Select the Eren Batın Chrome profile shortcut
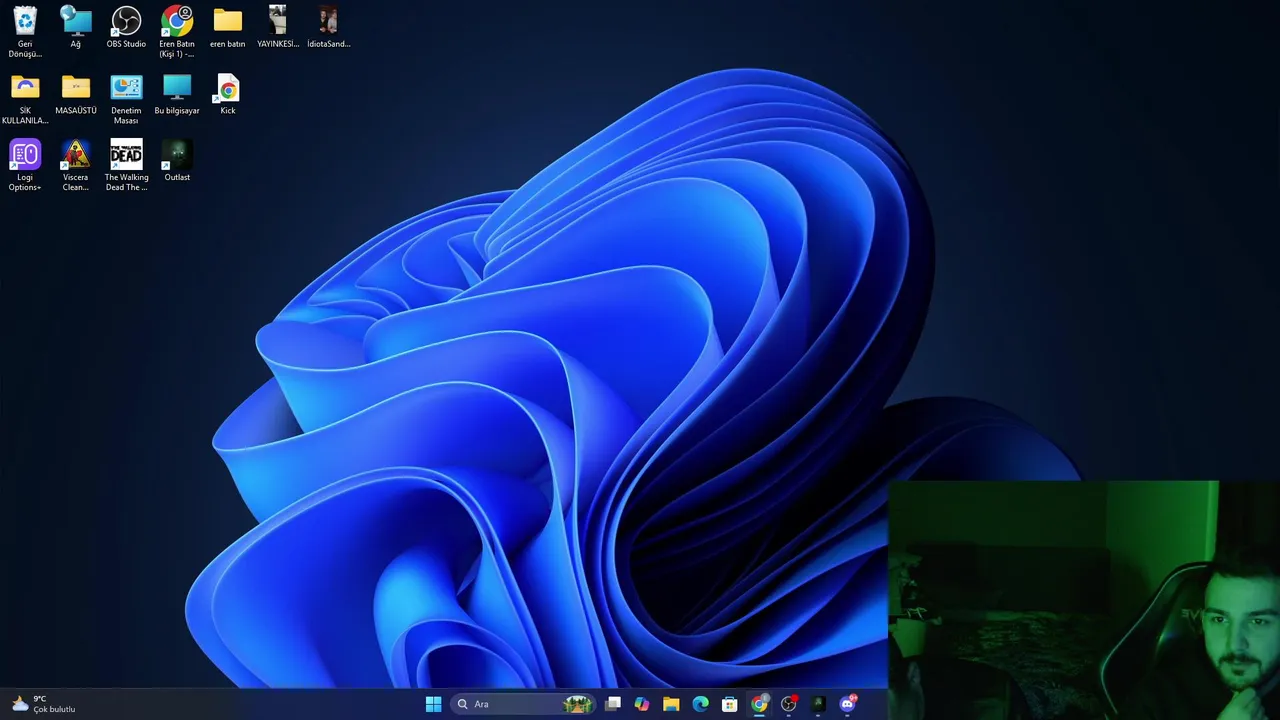This screenshot has height=720, width=1280. 177,31
